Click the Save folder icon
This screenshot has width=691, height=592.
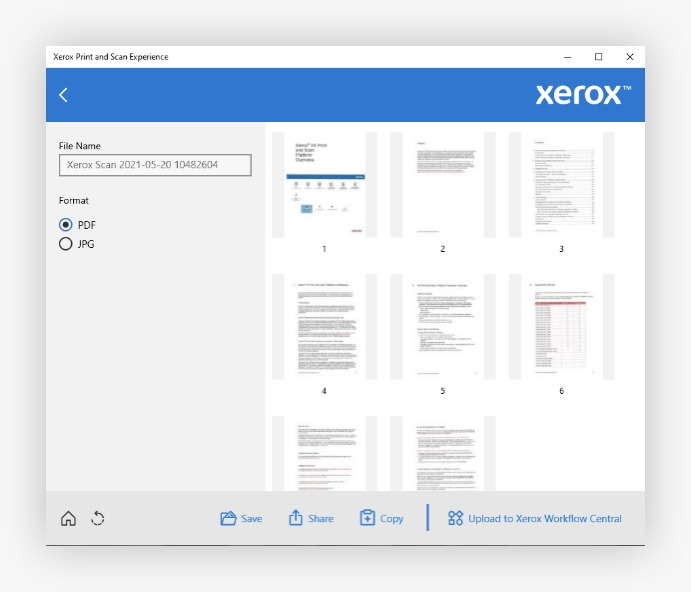pos(228,518)
